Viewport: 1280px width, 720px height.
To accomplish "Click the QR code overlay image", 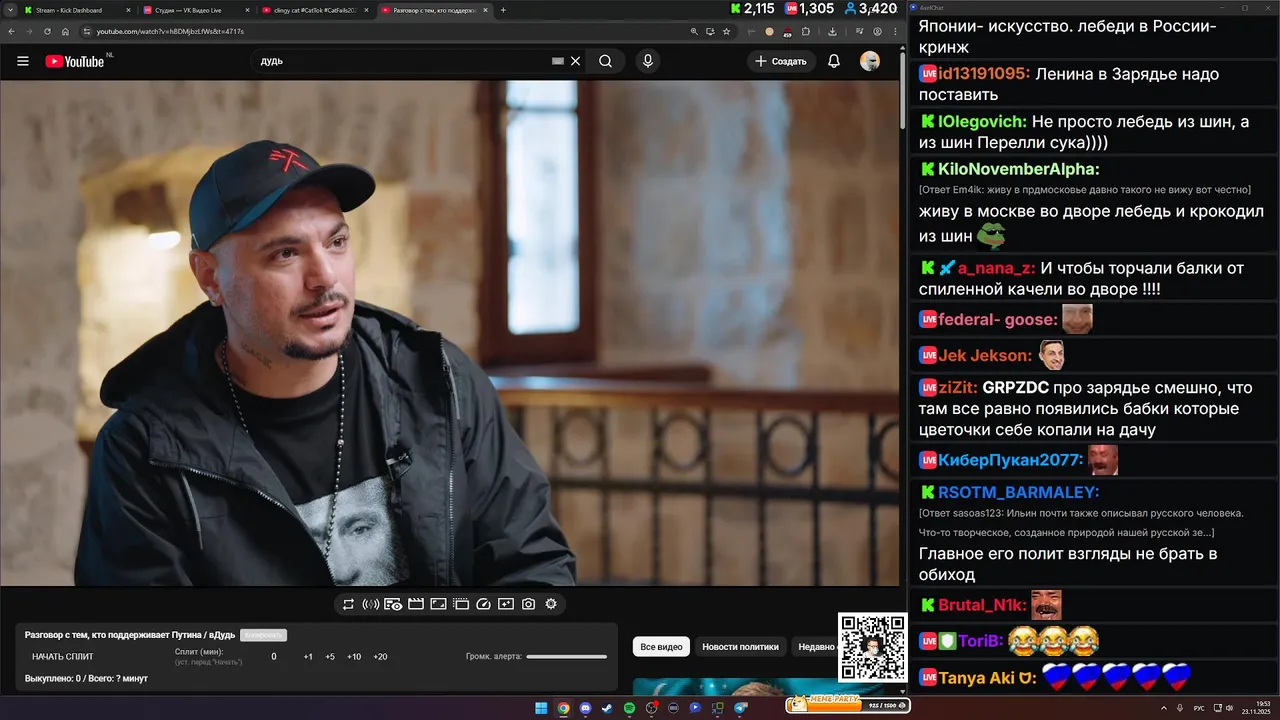I will tap(872, 648).
